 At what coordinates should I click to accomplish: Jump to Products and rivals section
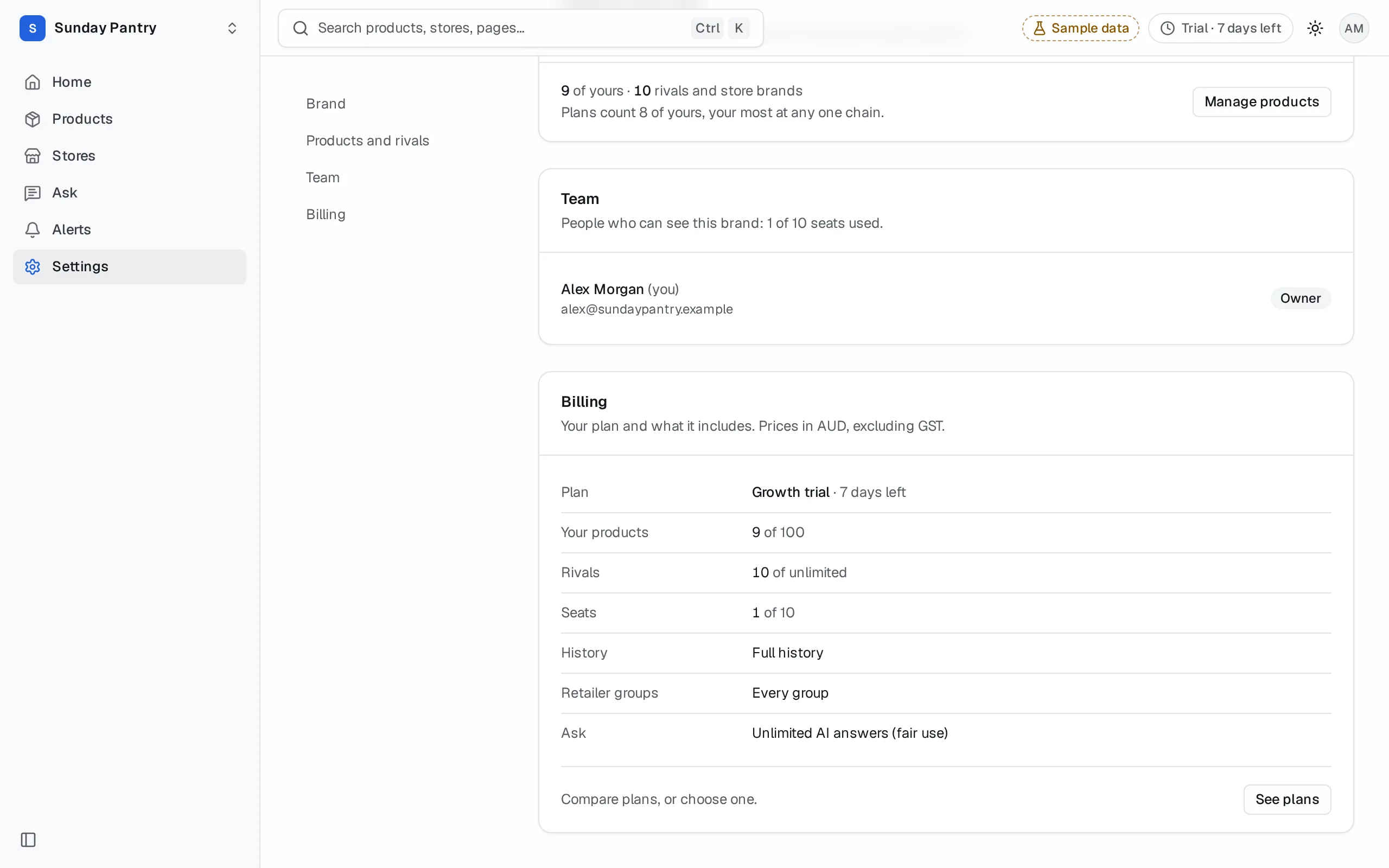tap(367, 141)
